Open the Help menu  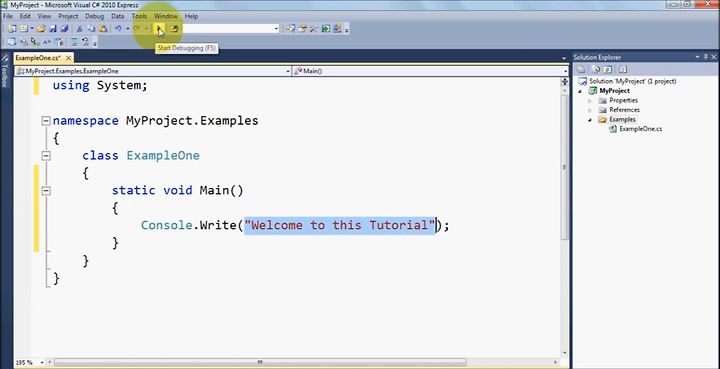(x=191, y=16)
